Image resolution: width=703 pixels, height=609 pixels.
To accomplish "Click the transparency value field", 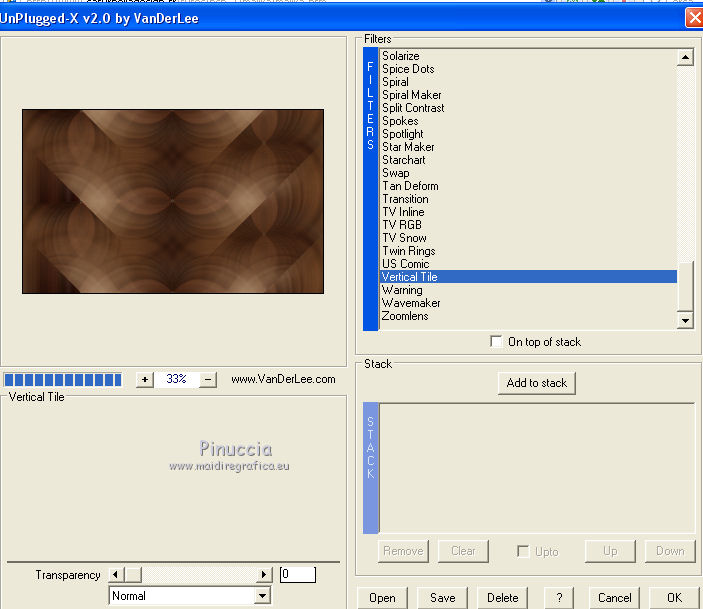I will pyautogui.click(x=298, y=574).
